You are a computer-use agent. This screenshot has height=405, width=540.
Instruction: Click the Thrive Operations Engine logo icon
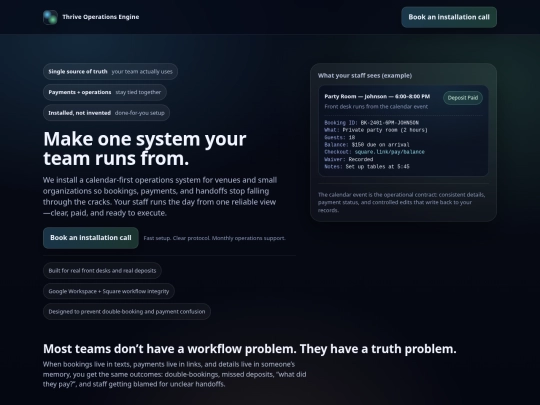tap(50, 17)
